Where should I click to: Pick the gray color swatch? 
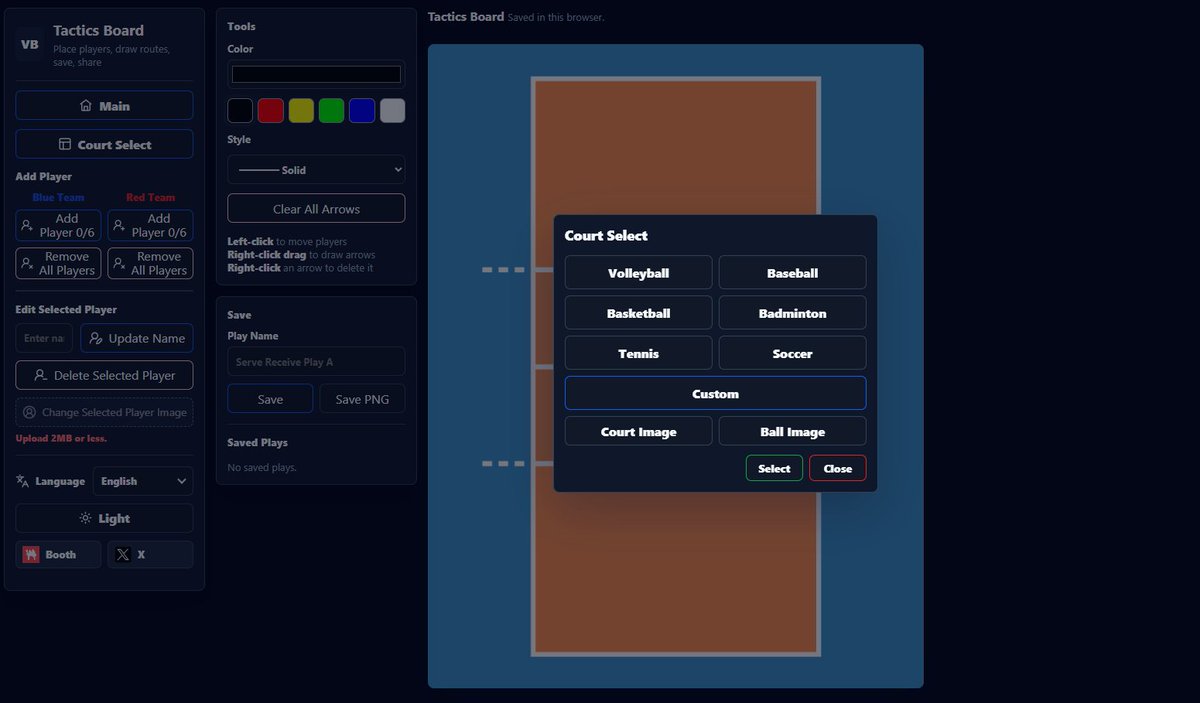tap(392, 110)
